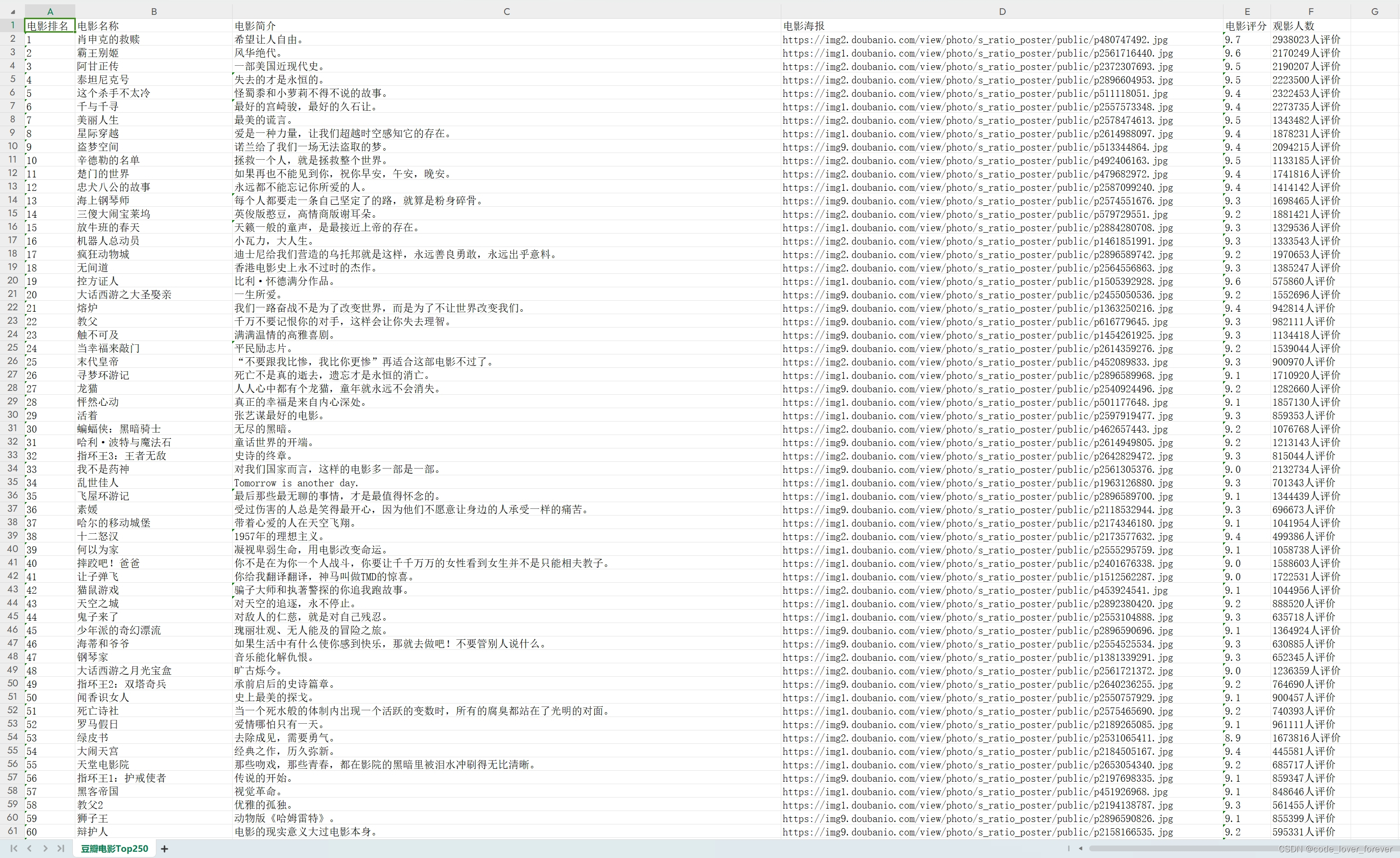Click previous sheet arrow
The height and width of the screenshot is (858, 1400).
click(30, 848)
